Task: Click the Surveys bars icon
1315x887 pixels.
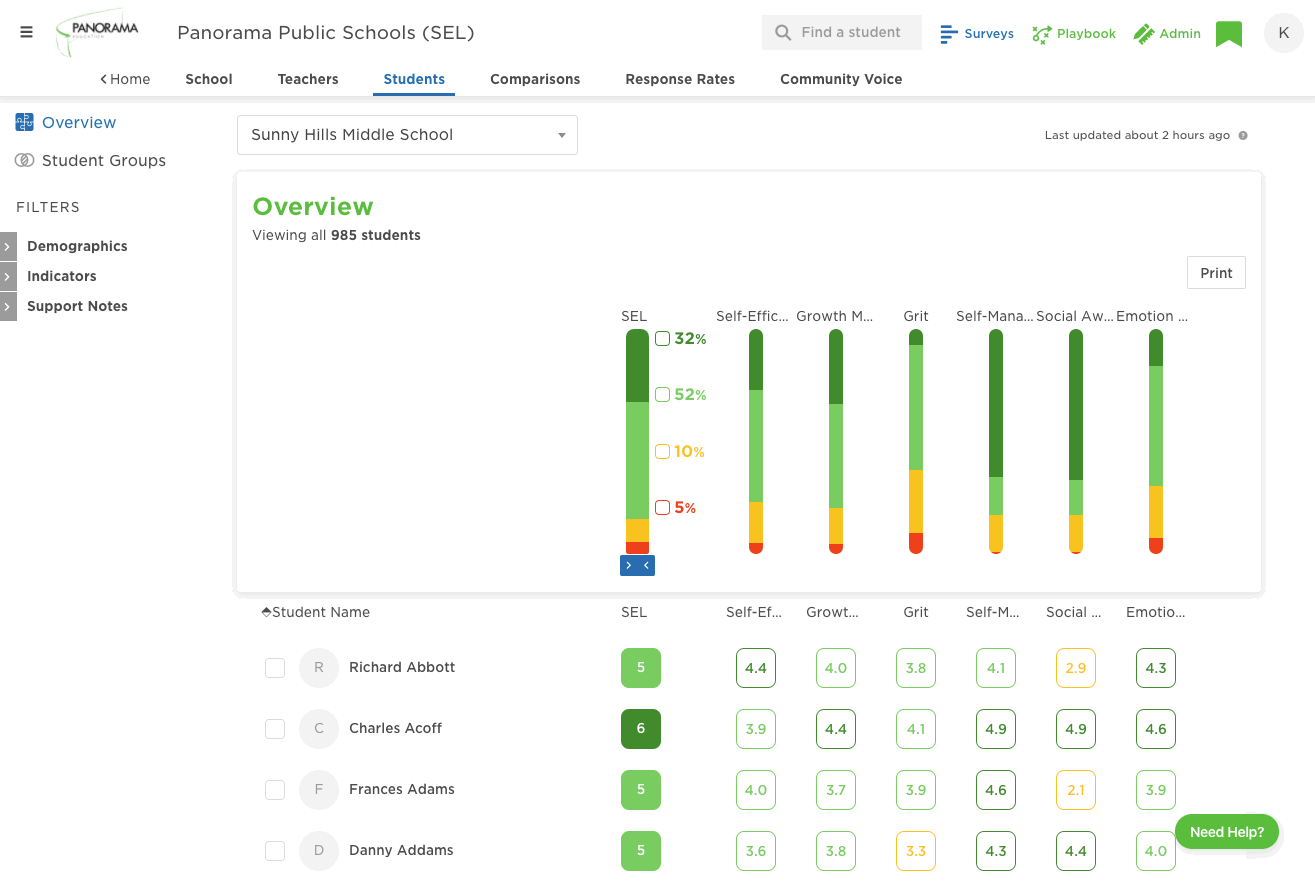Action: pos(949,34)
